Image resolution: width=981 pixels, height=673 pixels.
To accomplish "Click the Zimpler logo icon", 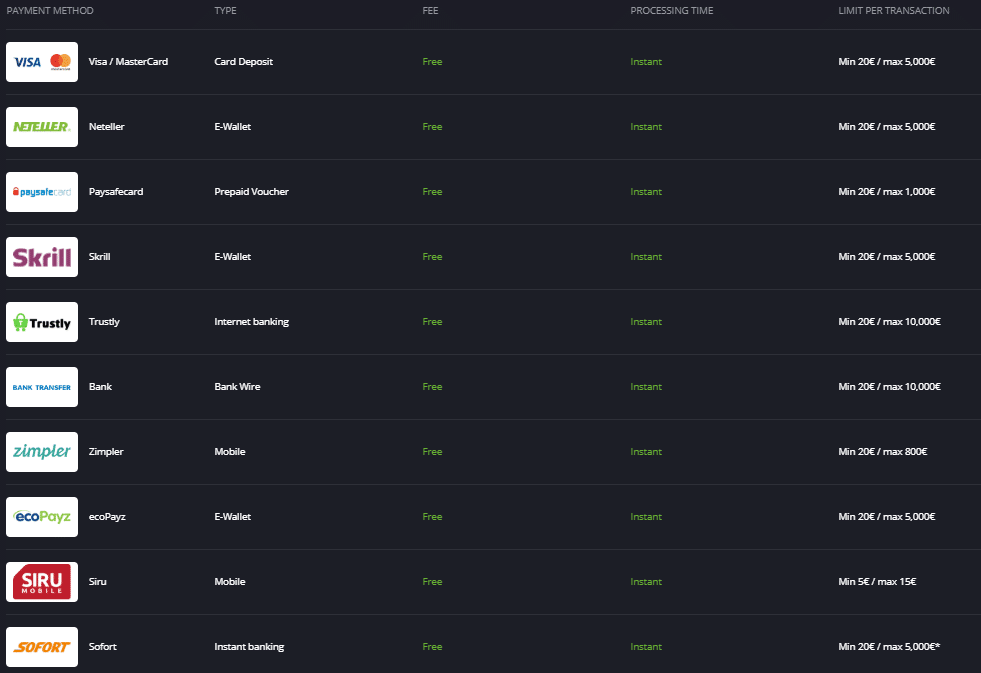I will coord(42,452).
